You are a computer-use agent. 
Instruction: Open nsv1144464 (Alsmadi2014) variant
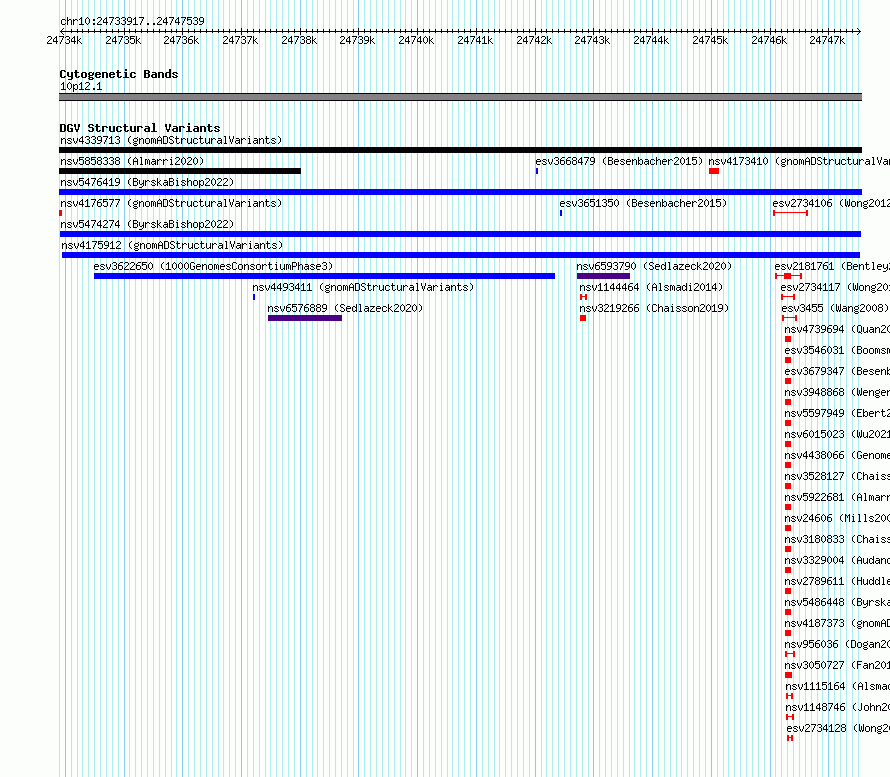point(651,287)
